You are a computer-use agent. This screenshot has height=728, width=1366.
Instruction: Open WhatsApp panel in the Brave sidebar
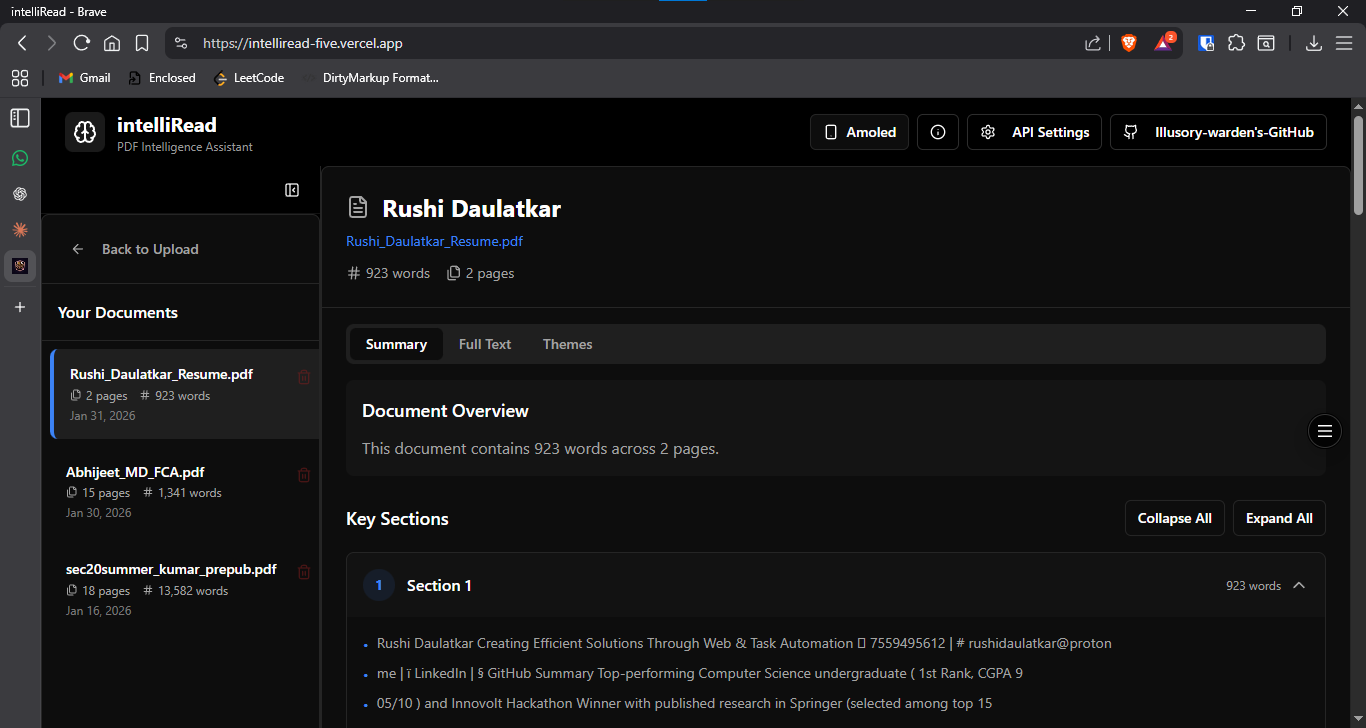pos(19,158)
